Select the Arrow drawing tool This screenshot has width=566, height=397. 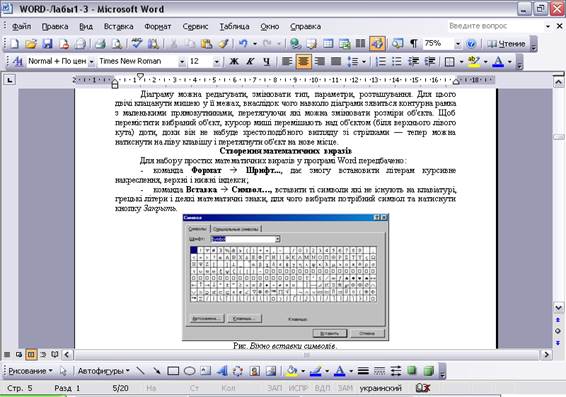click(157, 371)
